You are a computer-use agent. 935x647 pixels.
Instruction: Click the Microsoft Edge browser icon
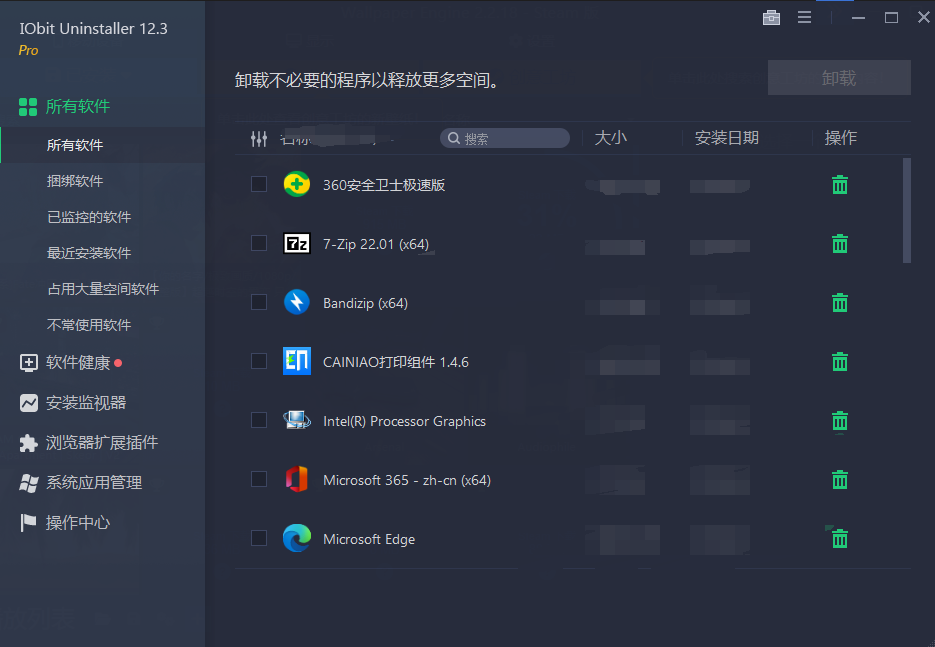click(x=296, y=538)
